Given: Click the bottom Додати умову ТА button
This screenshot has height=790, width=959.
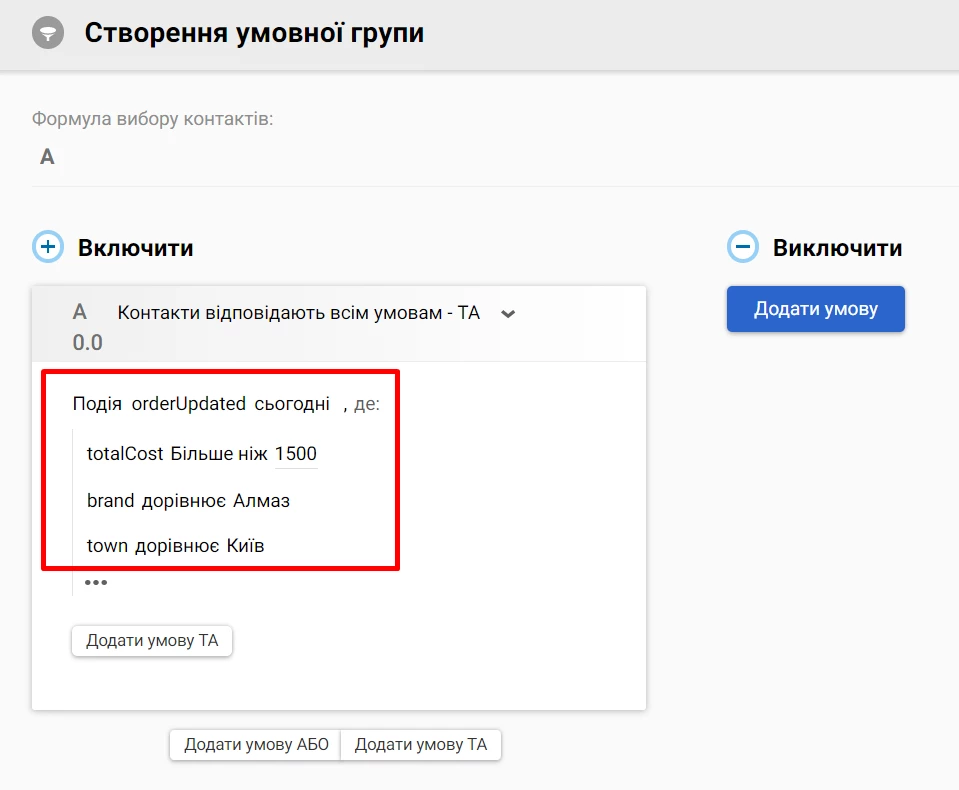Looking at the screenshot, I should (x=421, y=745).
